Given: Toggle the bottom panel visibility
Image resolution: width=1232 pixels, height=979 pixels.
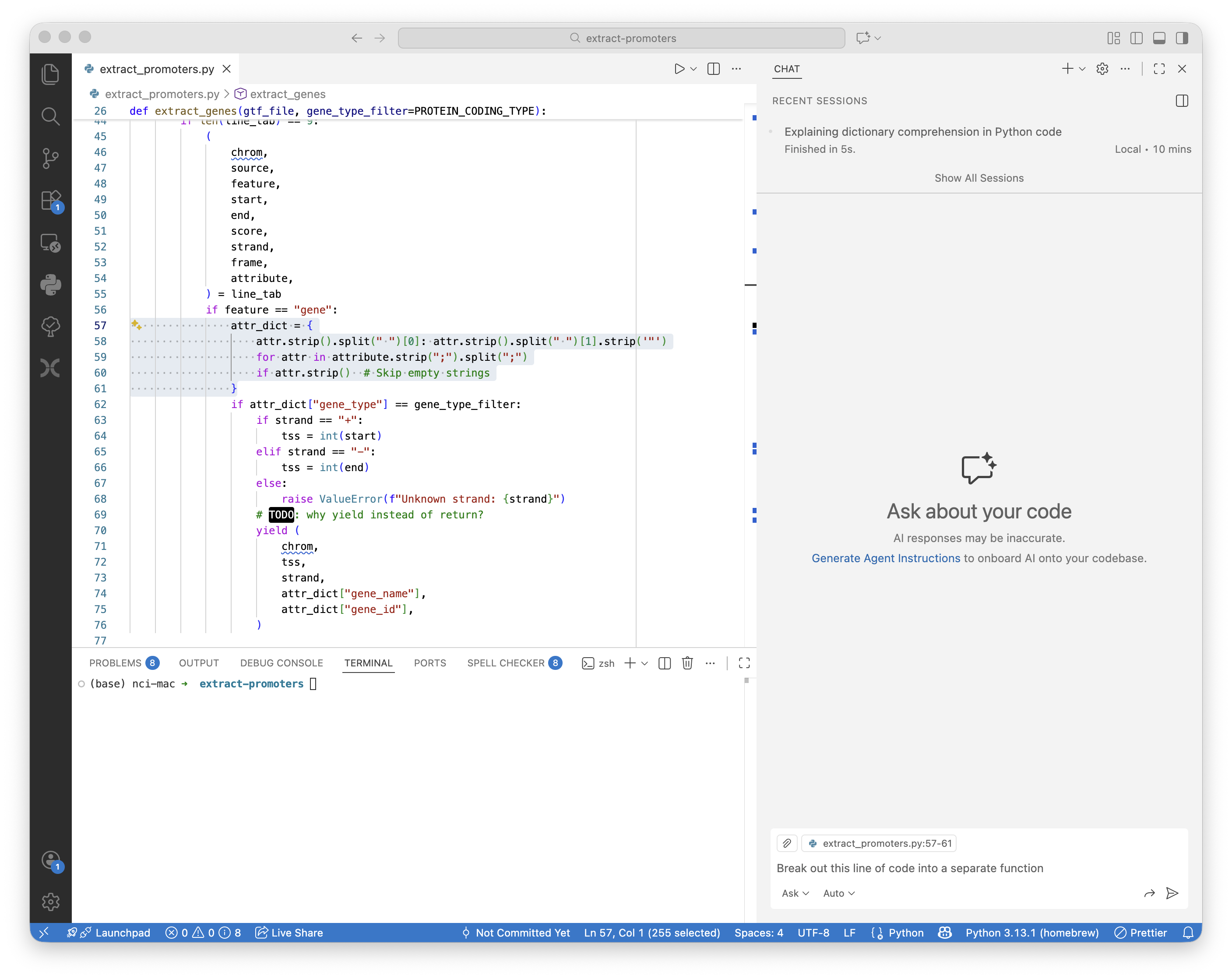Looking at the screenshot, I should coord(1159,38).
